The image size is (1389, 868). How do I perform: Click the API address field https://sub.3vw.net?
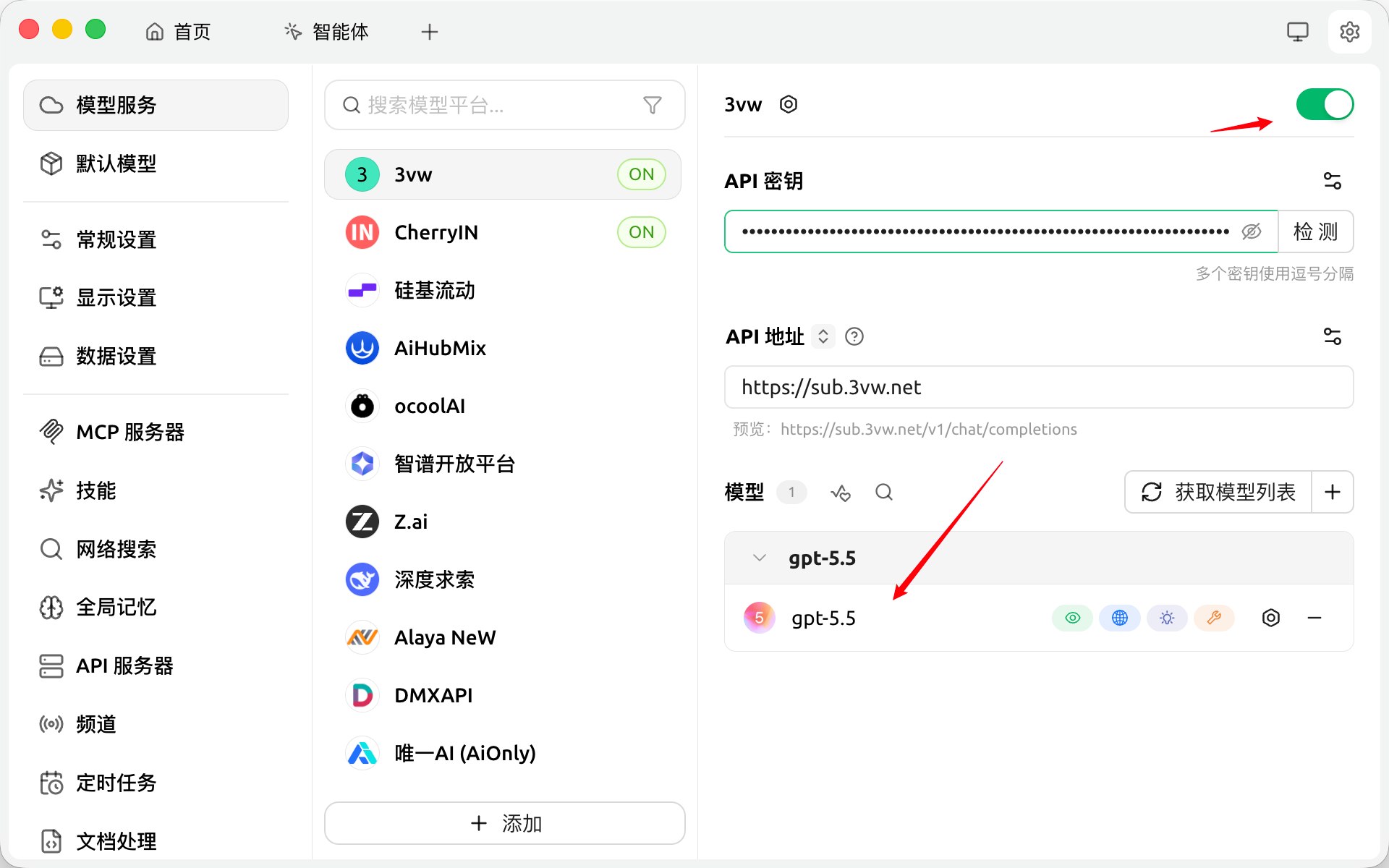(x=1038, y=387)
